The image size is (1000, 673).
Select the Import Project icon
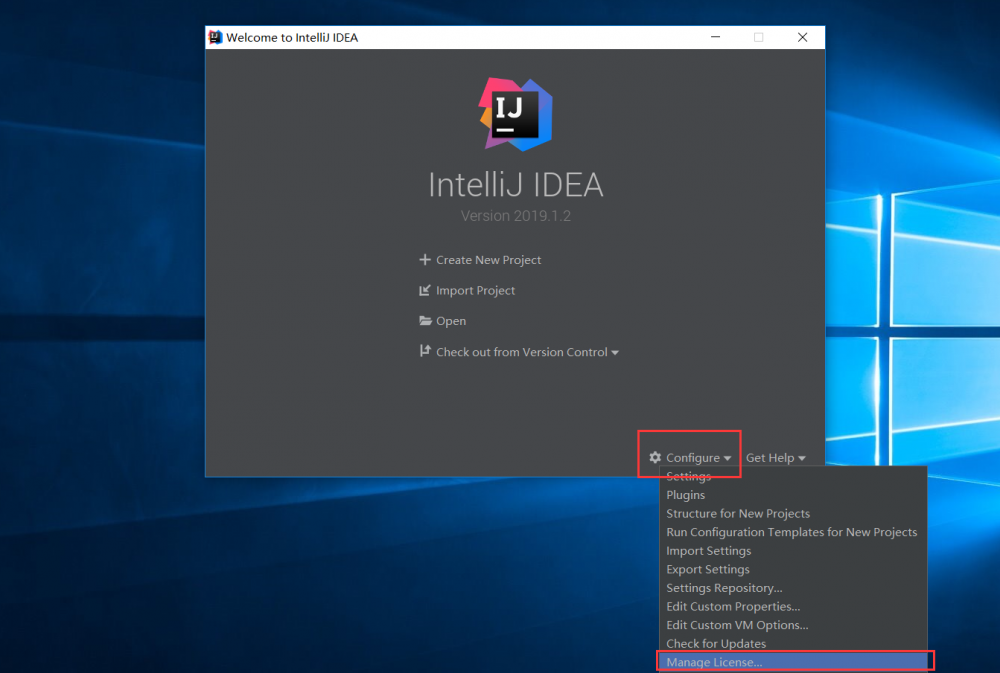point(424,290)
